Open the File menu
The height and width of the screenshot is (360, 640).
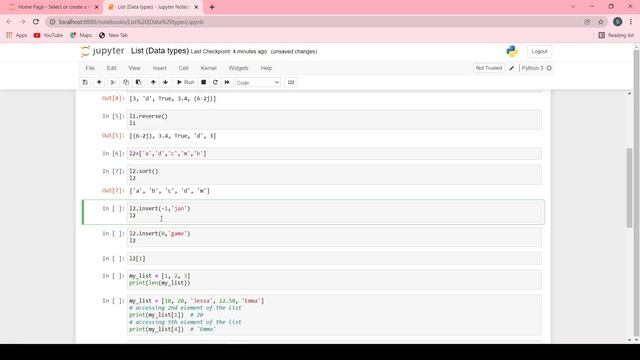coord(90,68)
